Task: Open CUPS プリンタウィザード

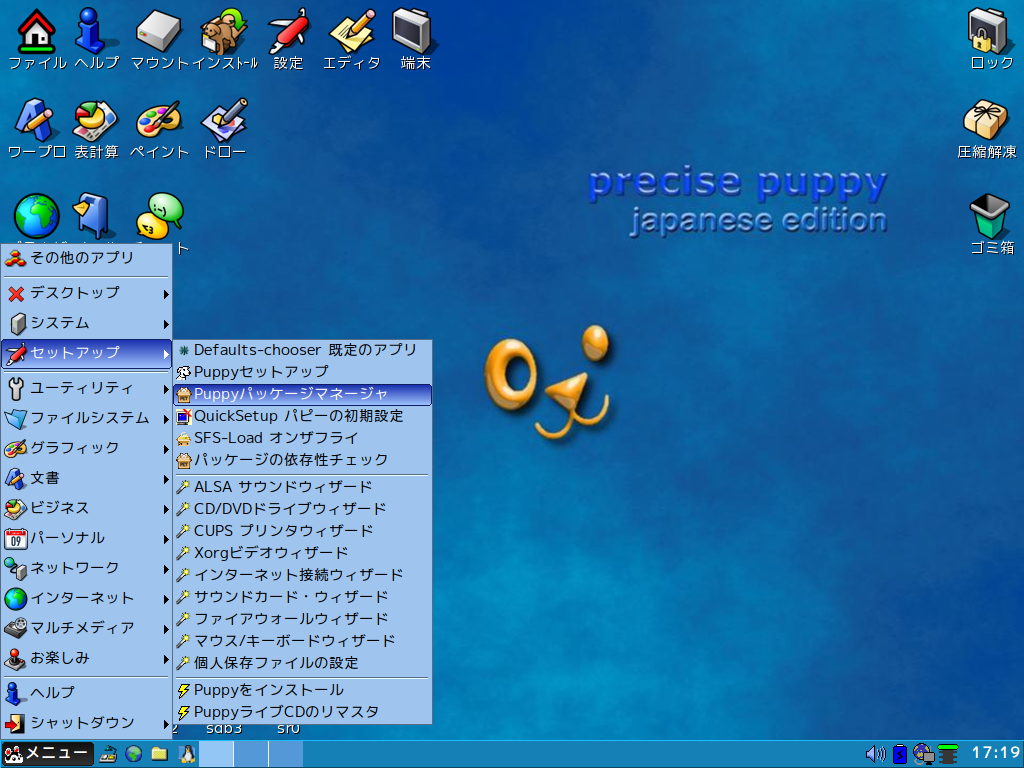Action: pos(302,531)
